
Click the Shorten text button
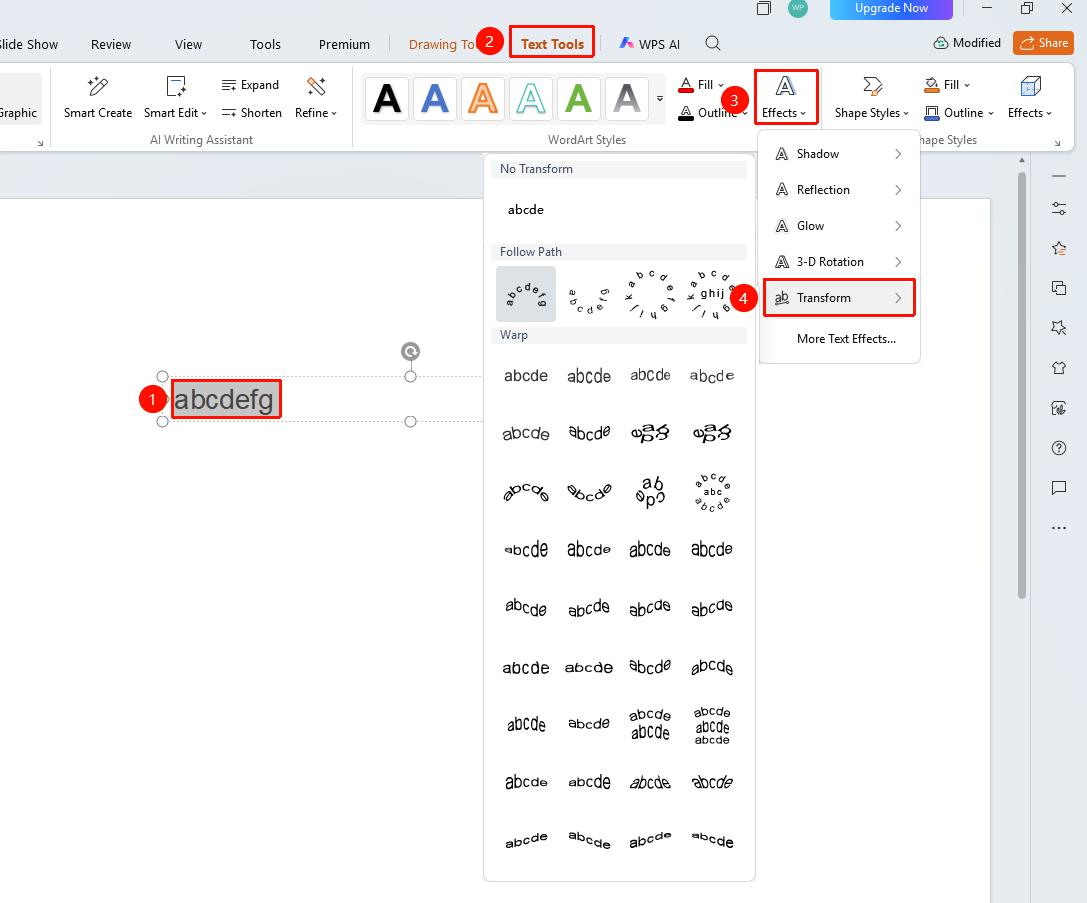251,113
